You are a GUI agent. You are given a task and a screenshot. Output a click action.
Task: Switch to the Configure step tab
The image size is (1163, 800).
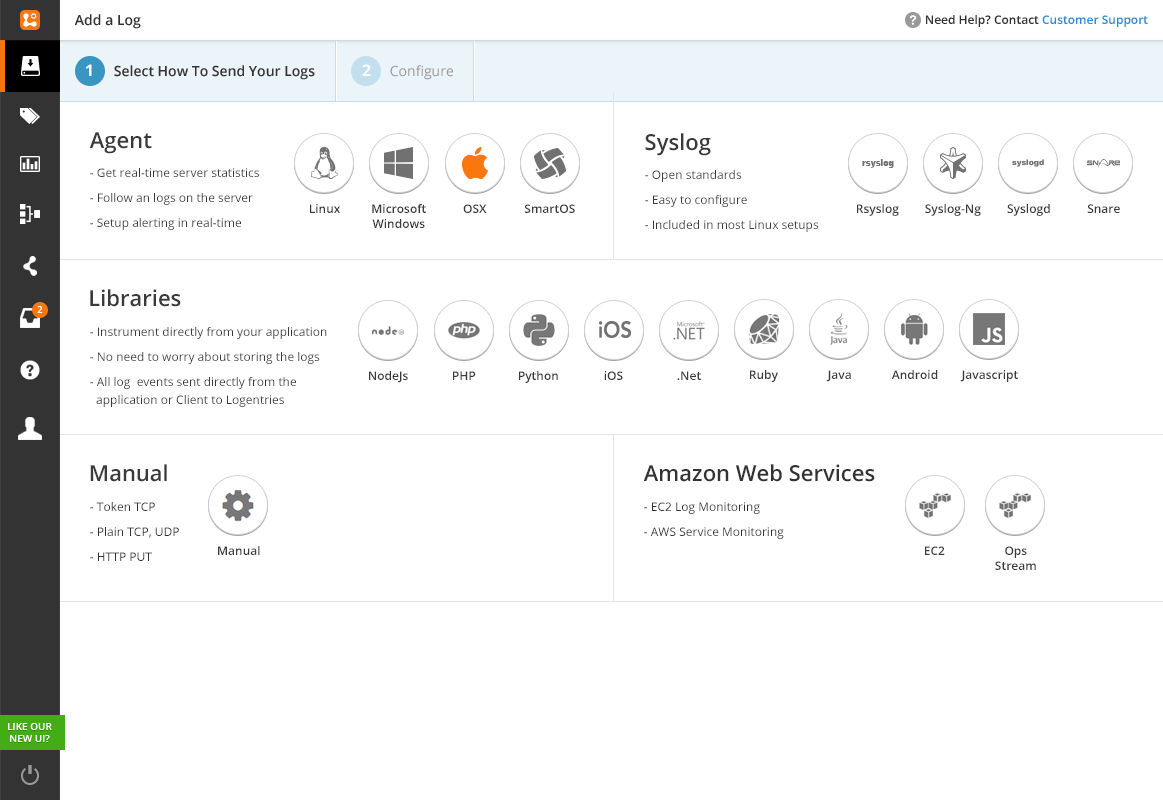[x=404, y=71]
